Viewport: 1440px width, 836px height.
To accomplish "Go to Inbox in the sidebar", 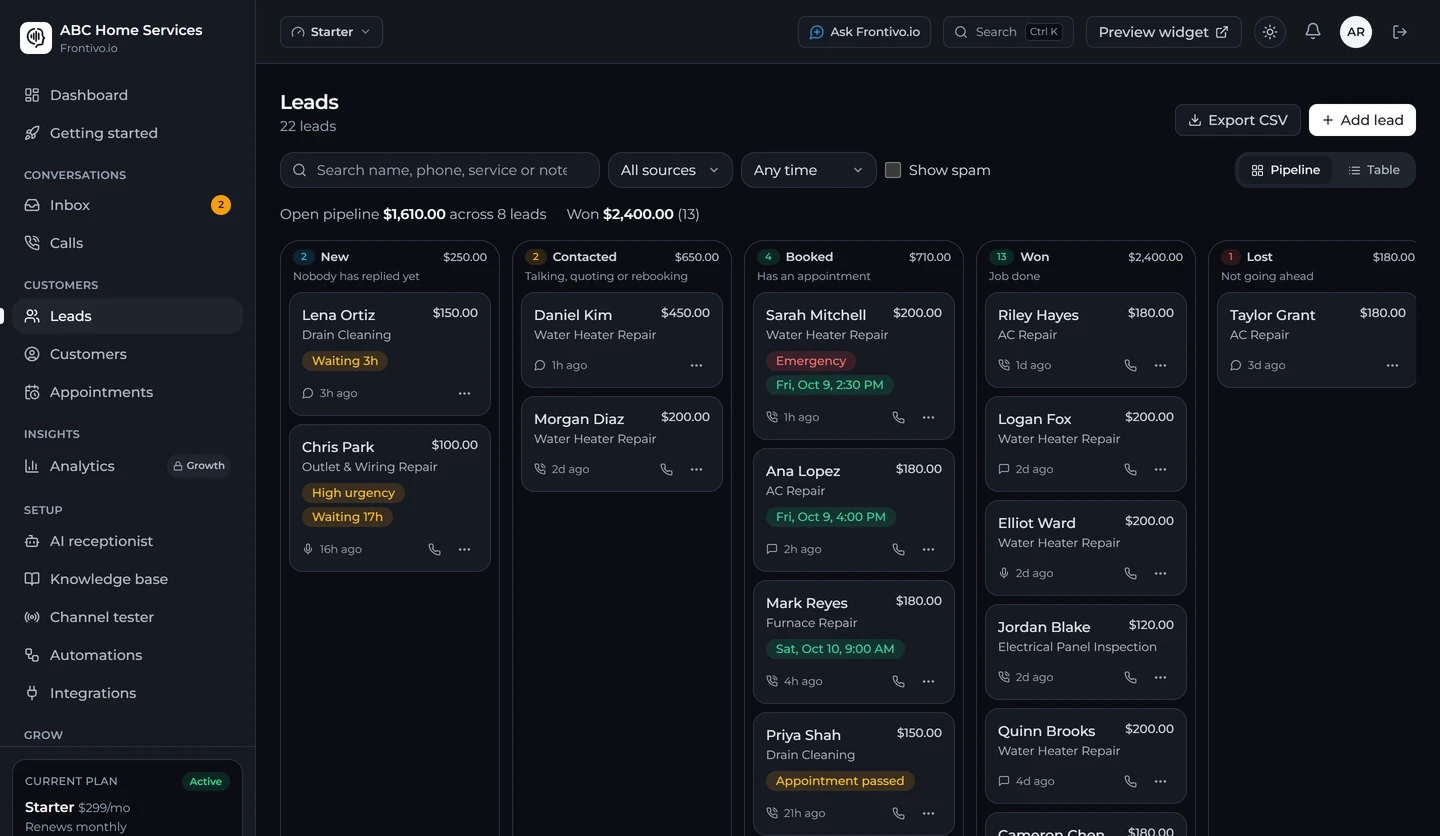I will pyautogui.click(x=128, y=205).
